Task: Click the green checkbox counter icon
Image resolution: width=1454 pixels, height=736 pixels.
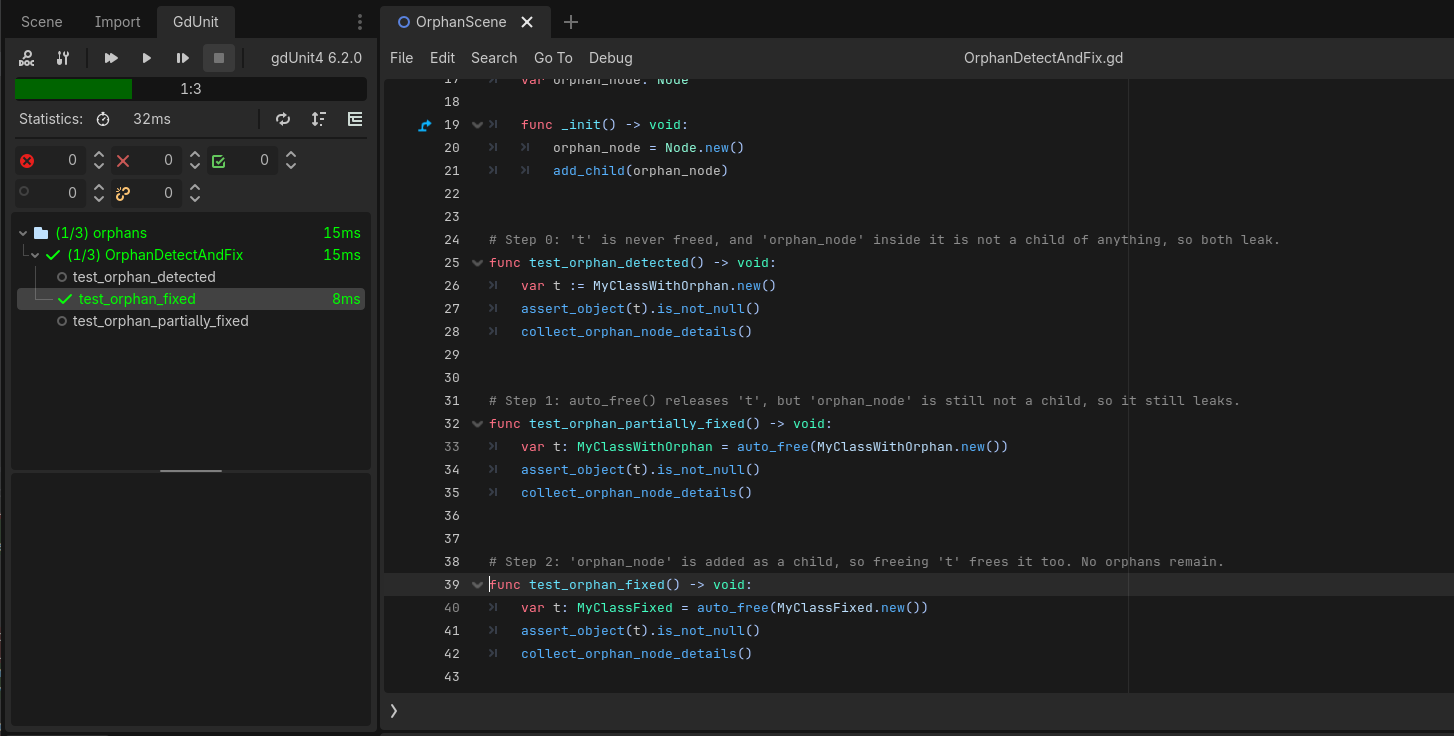Action: 219,161
